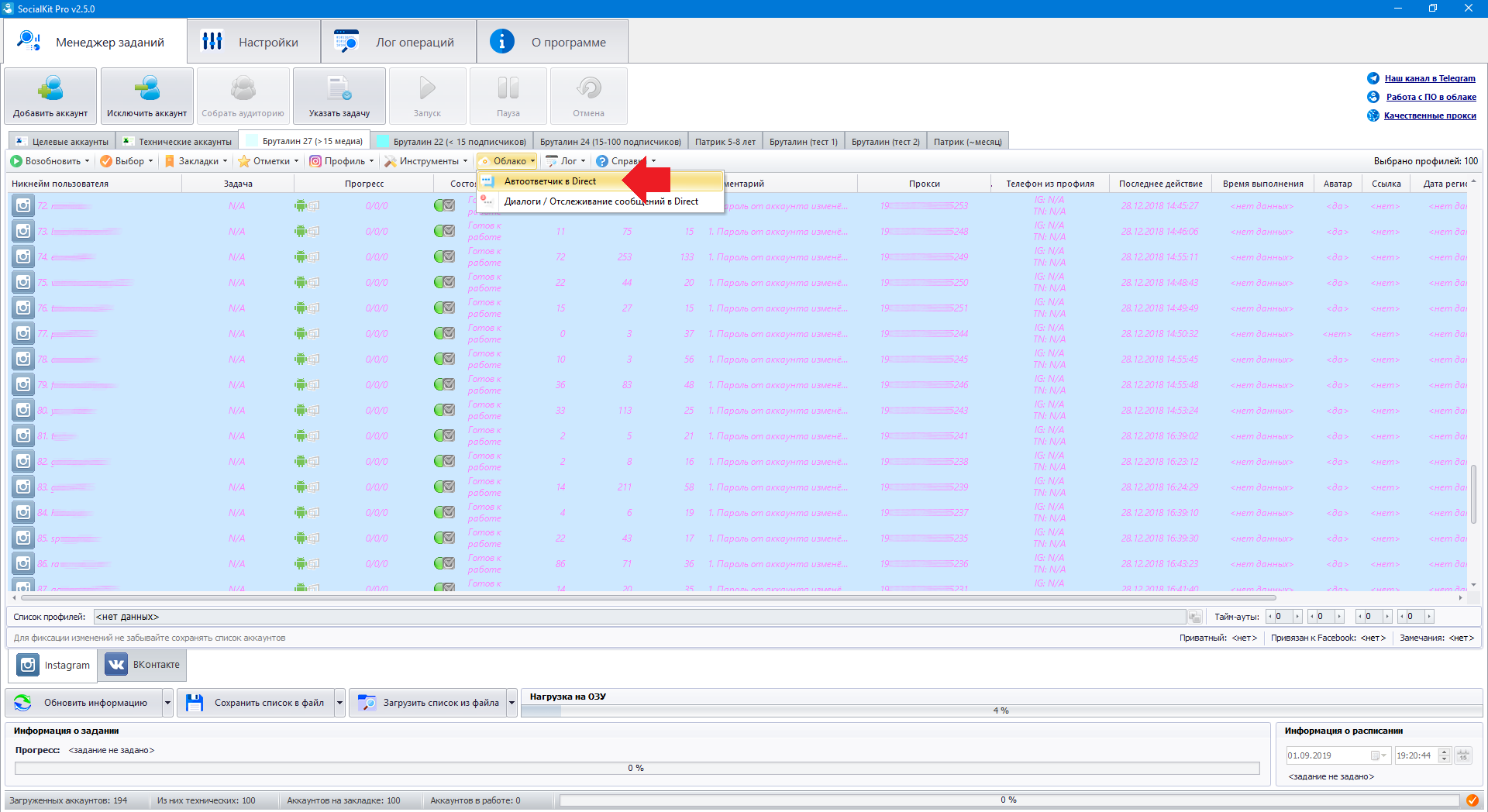The width and height of the screenshot is (1488, 812).
Task: Select Диалоги / Отслеживание сообщений в Direct
Action: (x=601, y=201)
